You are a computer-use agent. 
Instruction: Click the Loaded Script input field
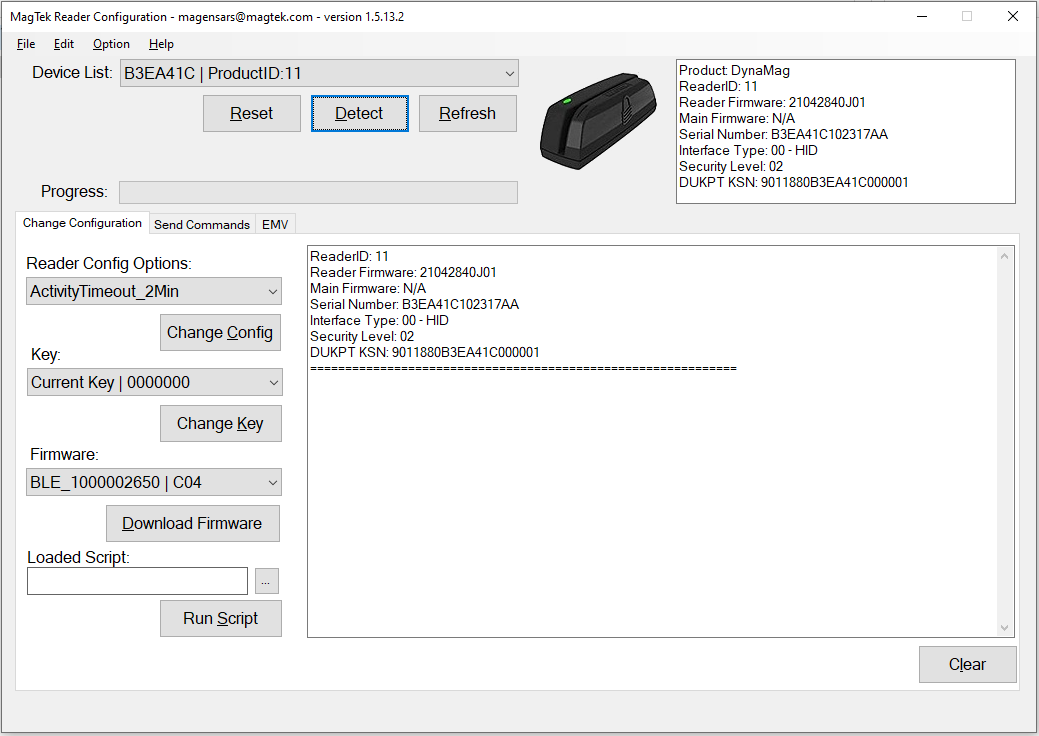coord(137,581)
